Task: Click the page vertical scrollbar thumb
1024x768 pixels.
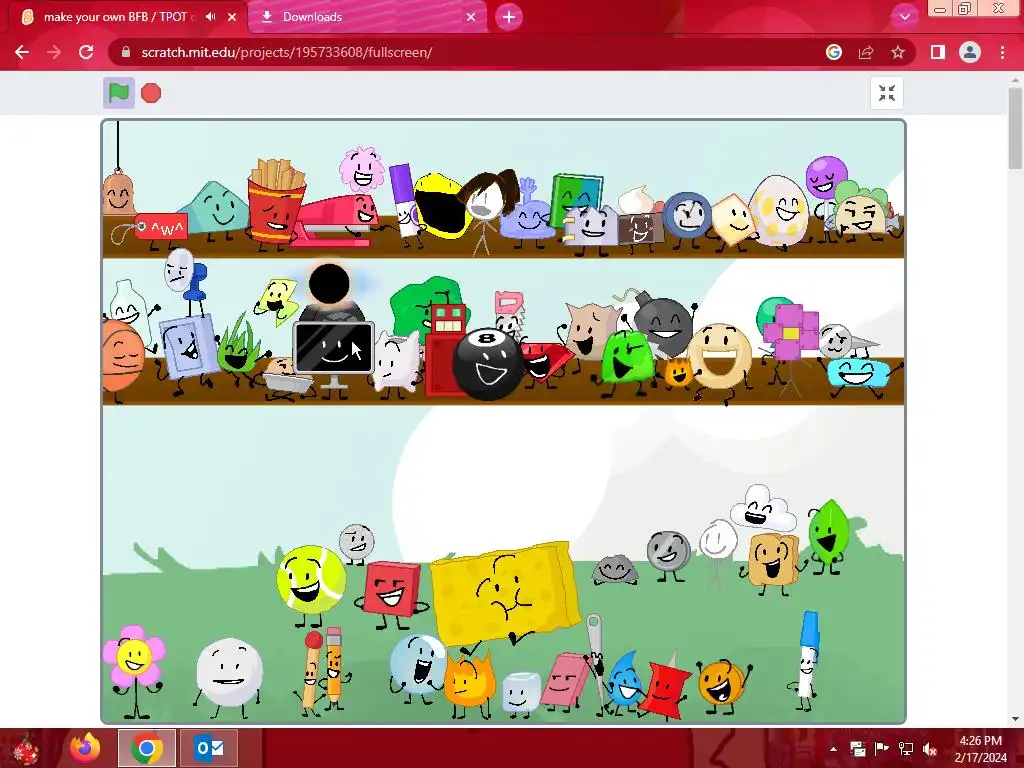Action: coord(1015,127)
